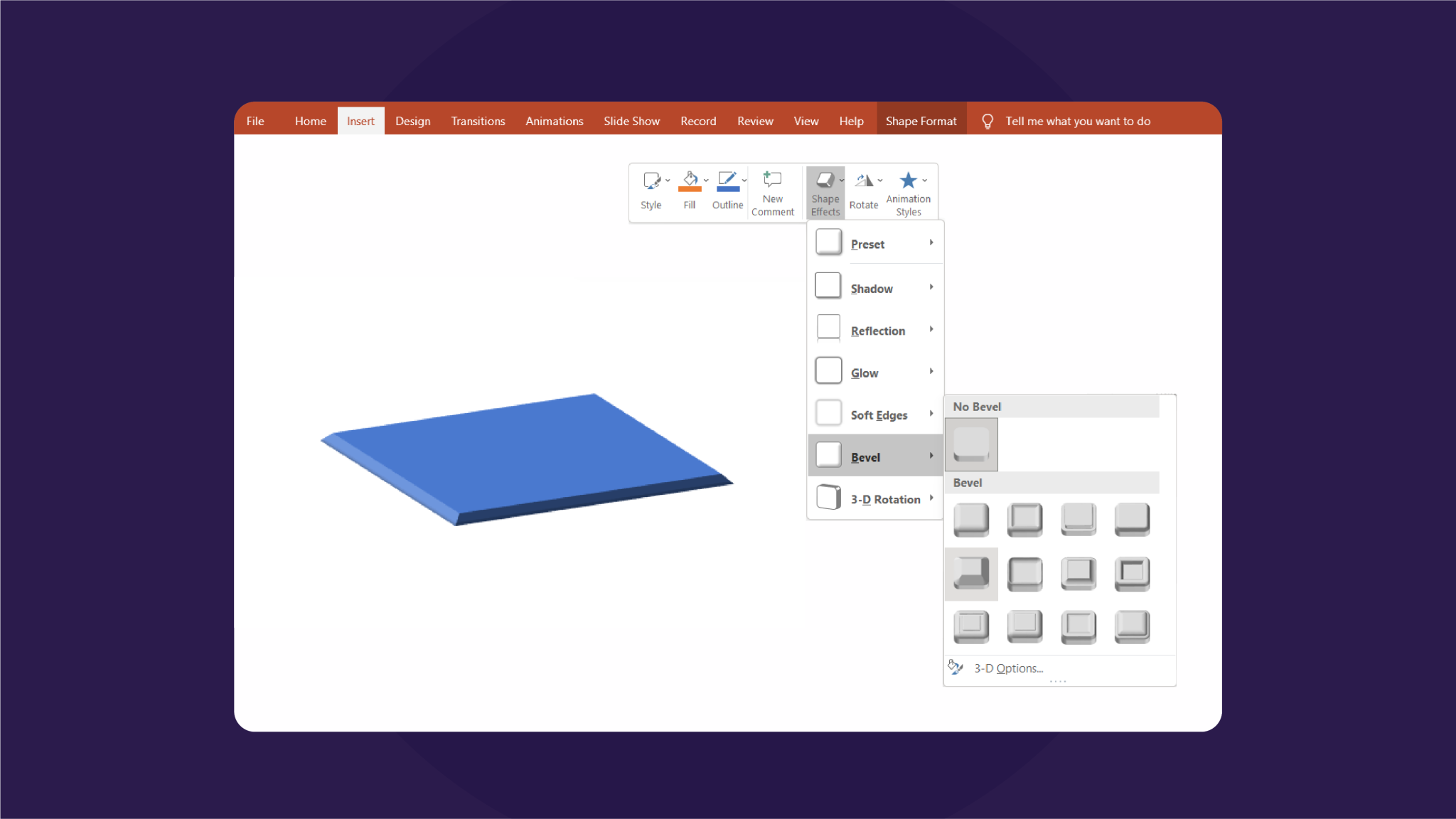Open the Shape Format tab
This screenshot has height=819, width=1456.
click(921, 121)
